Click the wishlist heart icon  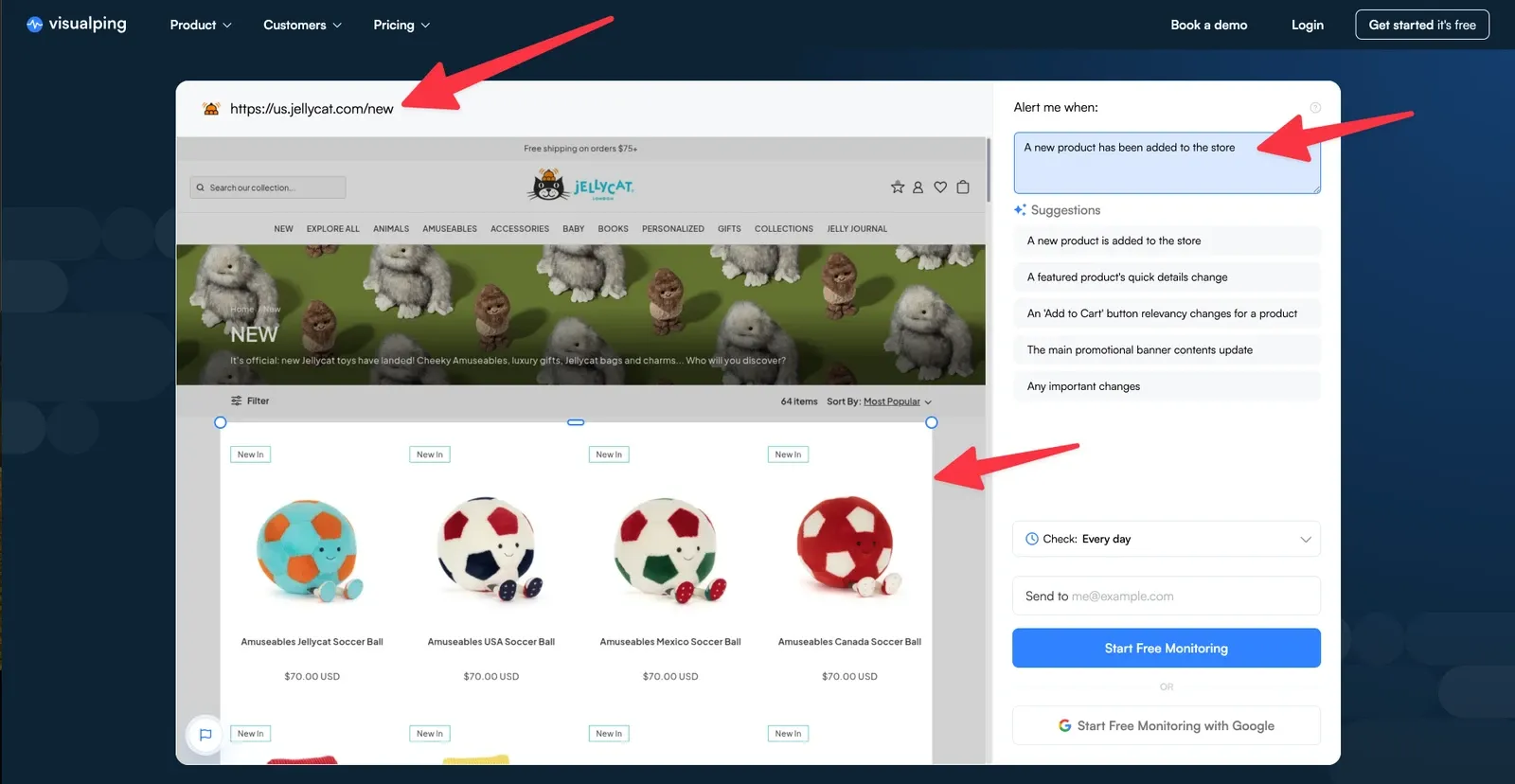[x=940, y=187]
